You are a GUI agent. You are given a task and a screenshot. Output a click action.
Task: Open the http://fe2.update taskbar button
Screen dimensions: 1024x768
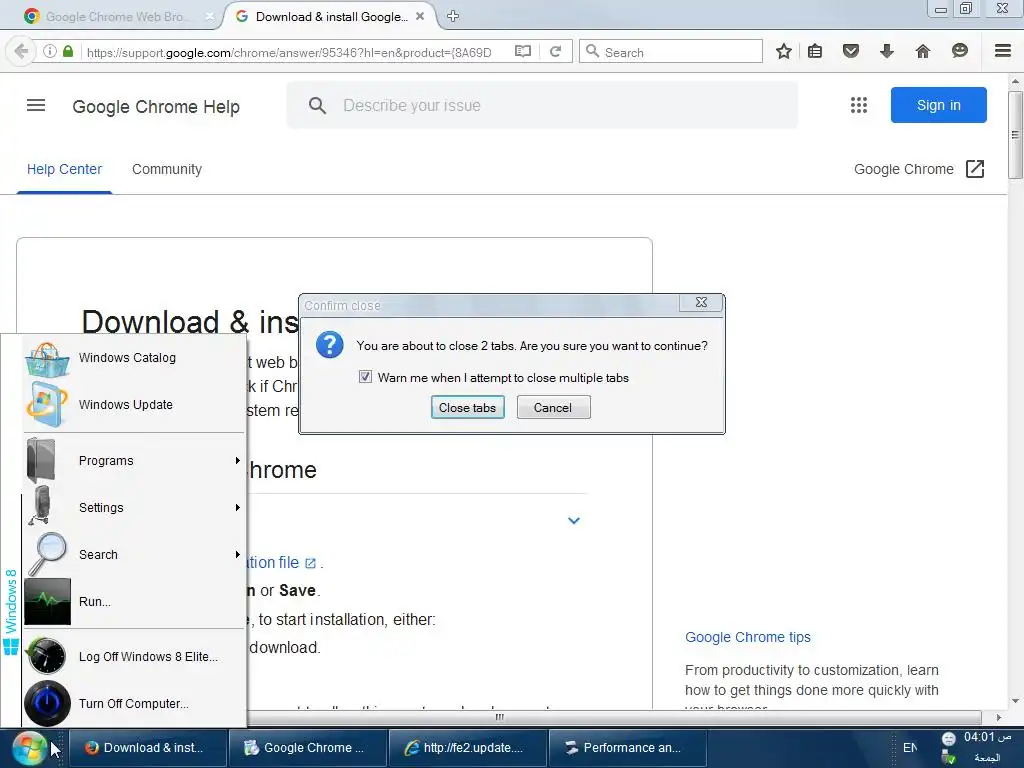pyautogui.click(x=468, y=748)
